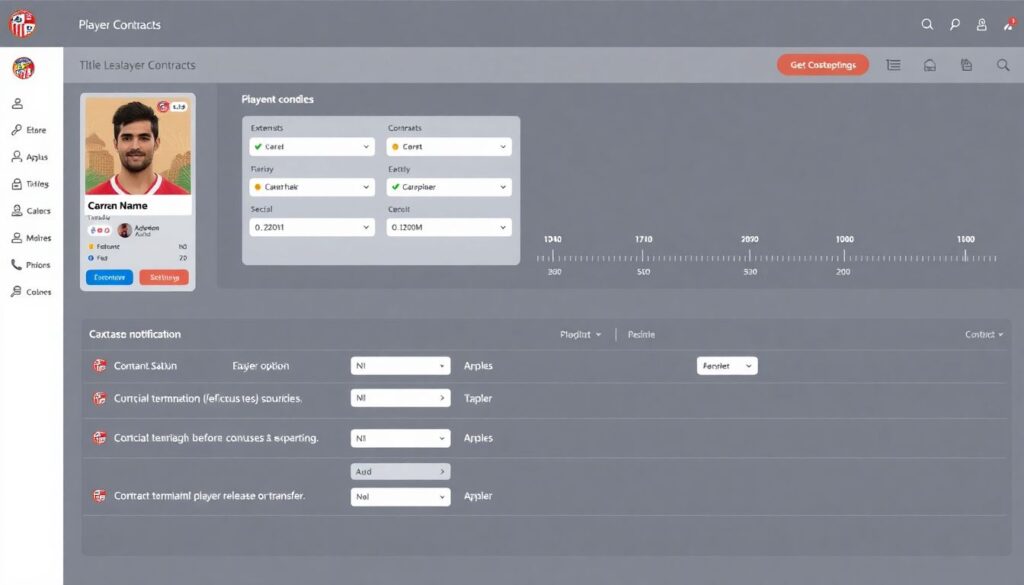
Task: Click the club crest logo in top-left corner
Action: click(x=21, y=23)
